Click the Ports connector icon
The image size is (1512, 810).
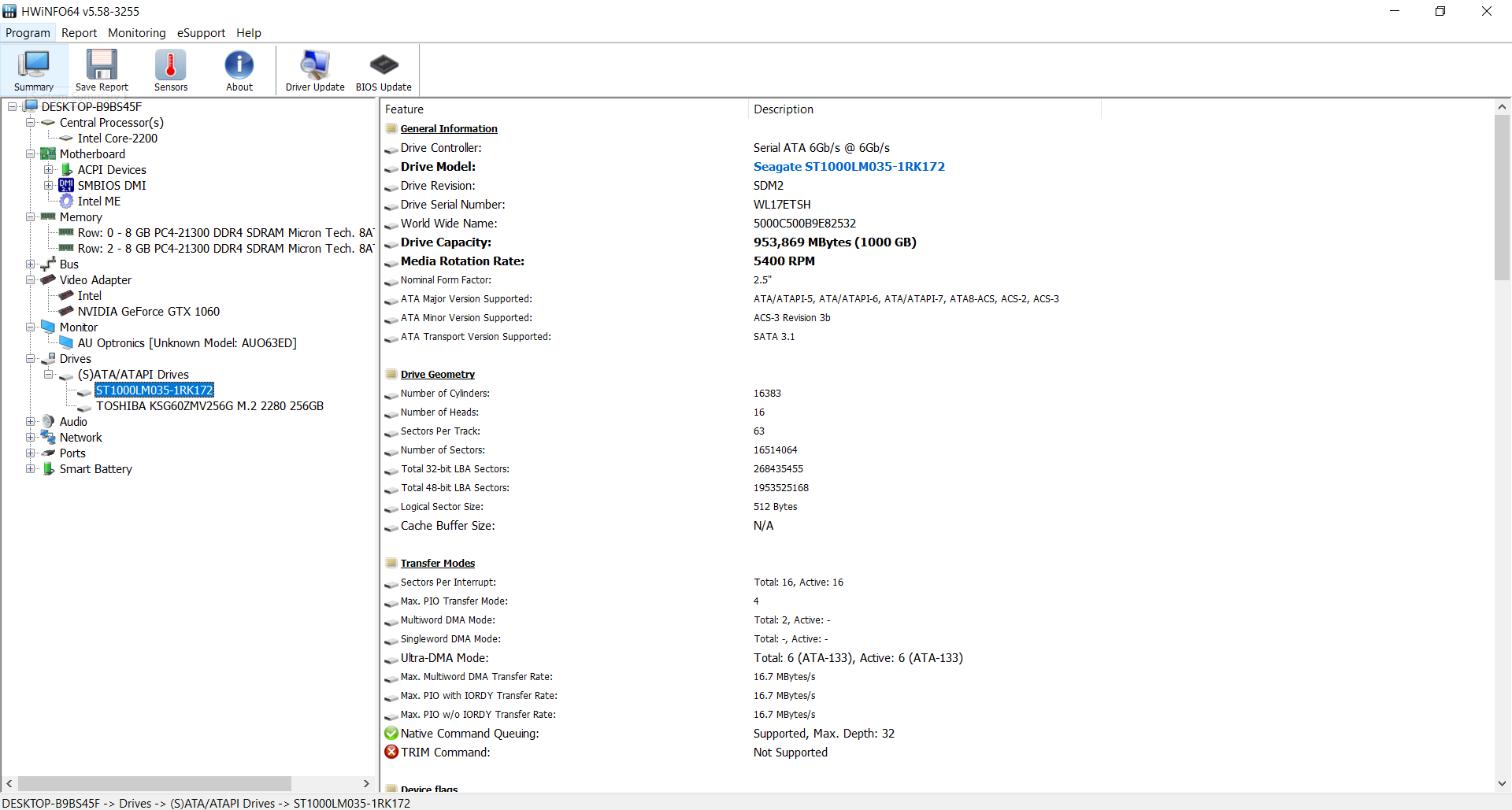[48, 453]
